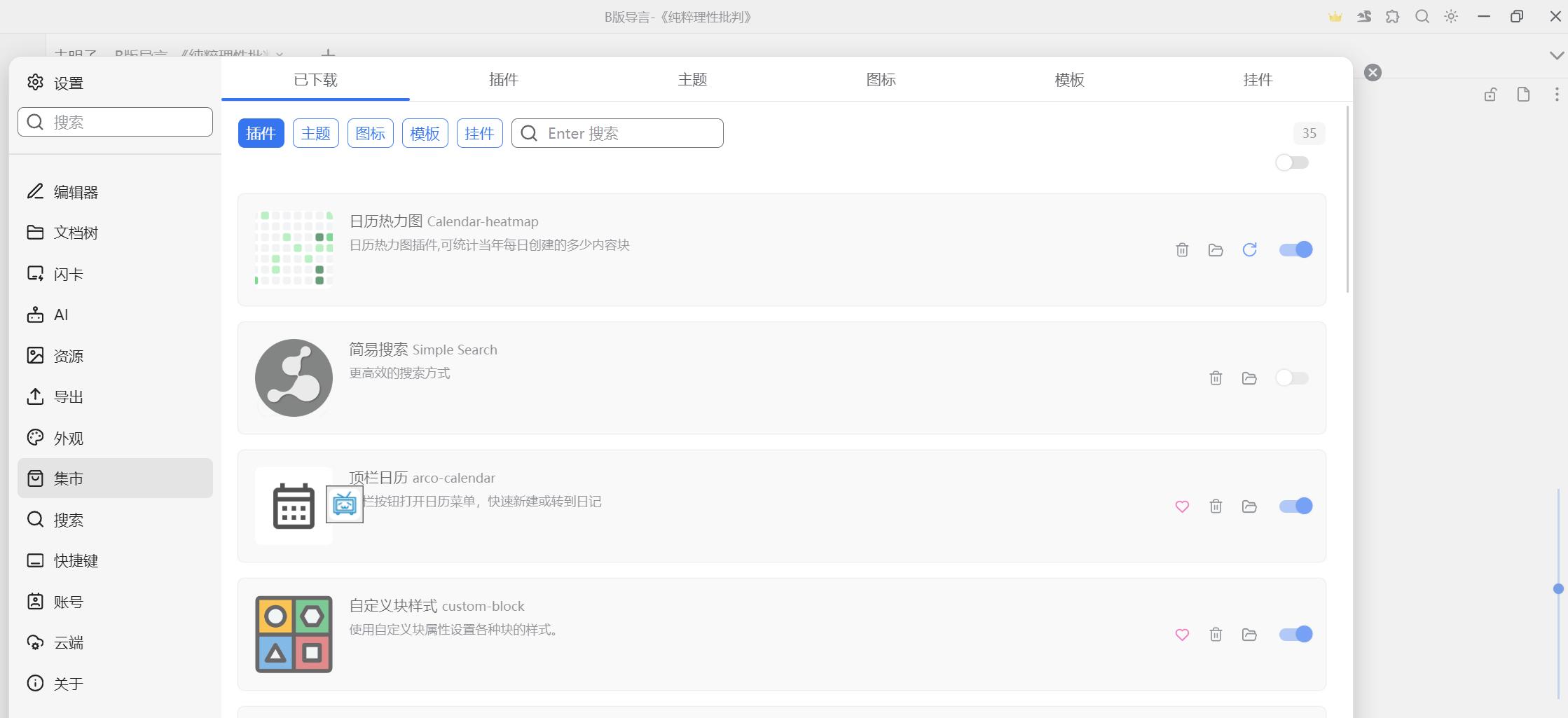1568x718 pixels.
Task: Turn off the arco-calendar plugin switch
Action: pyautogui.click(x=1295, y=506)
